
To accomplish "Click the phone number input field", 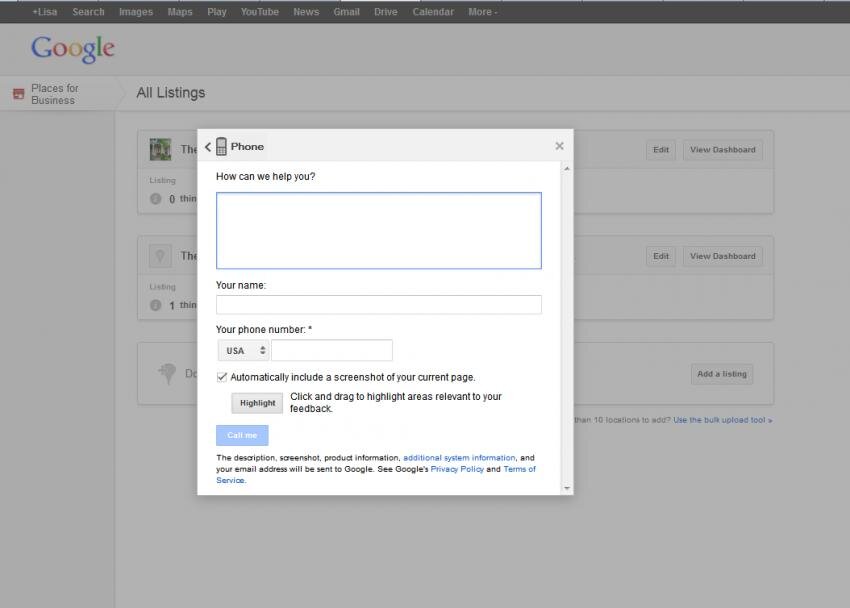I will [x=332, y=350].
